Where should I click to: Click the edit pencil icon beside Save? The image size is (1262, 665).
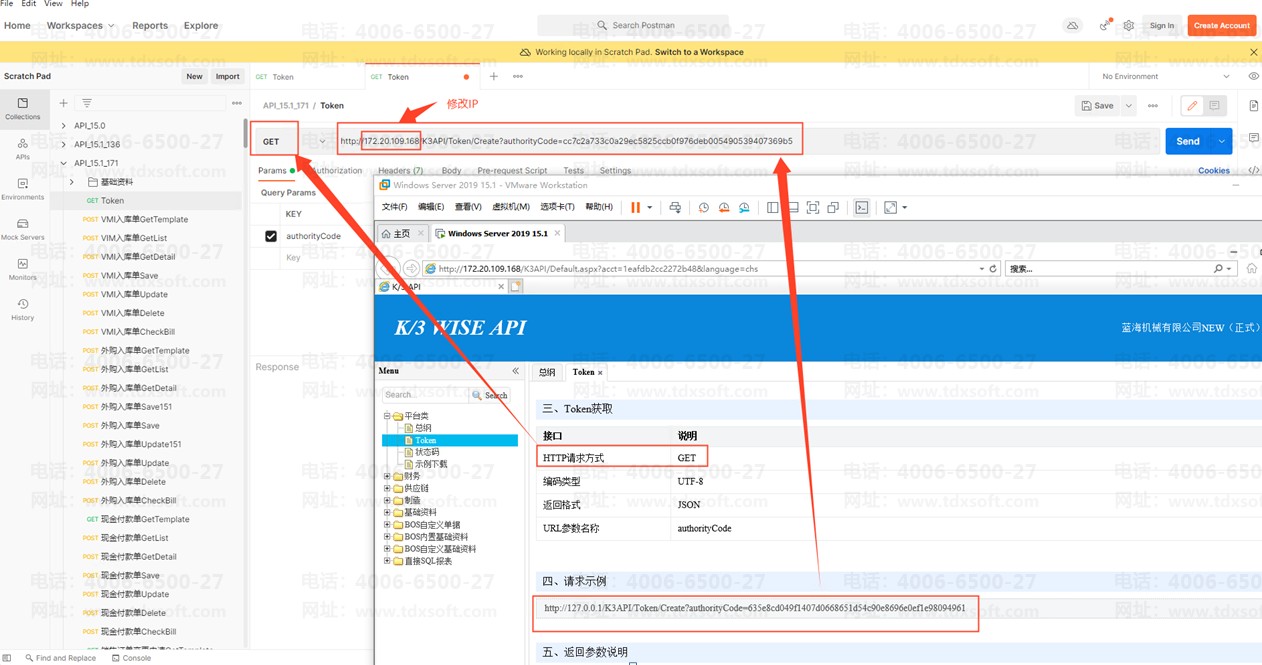point(1191,105)
